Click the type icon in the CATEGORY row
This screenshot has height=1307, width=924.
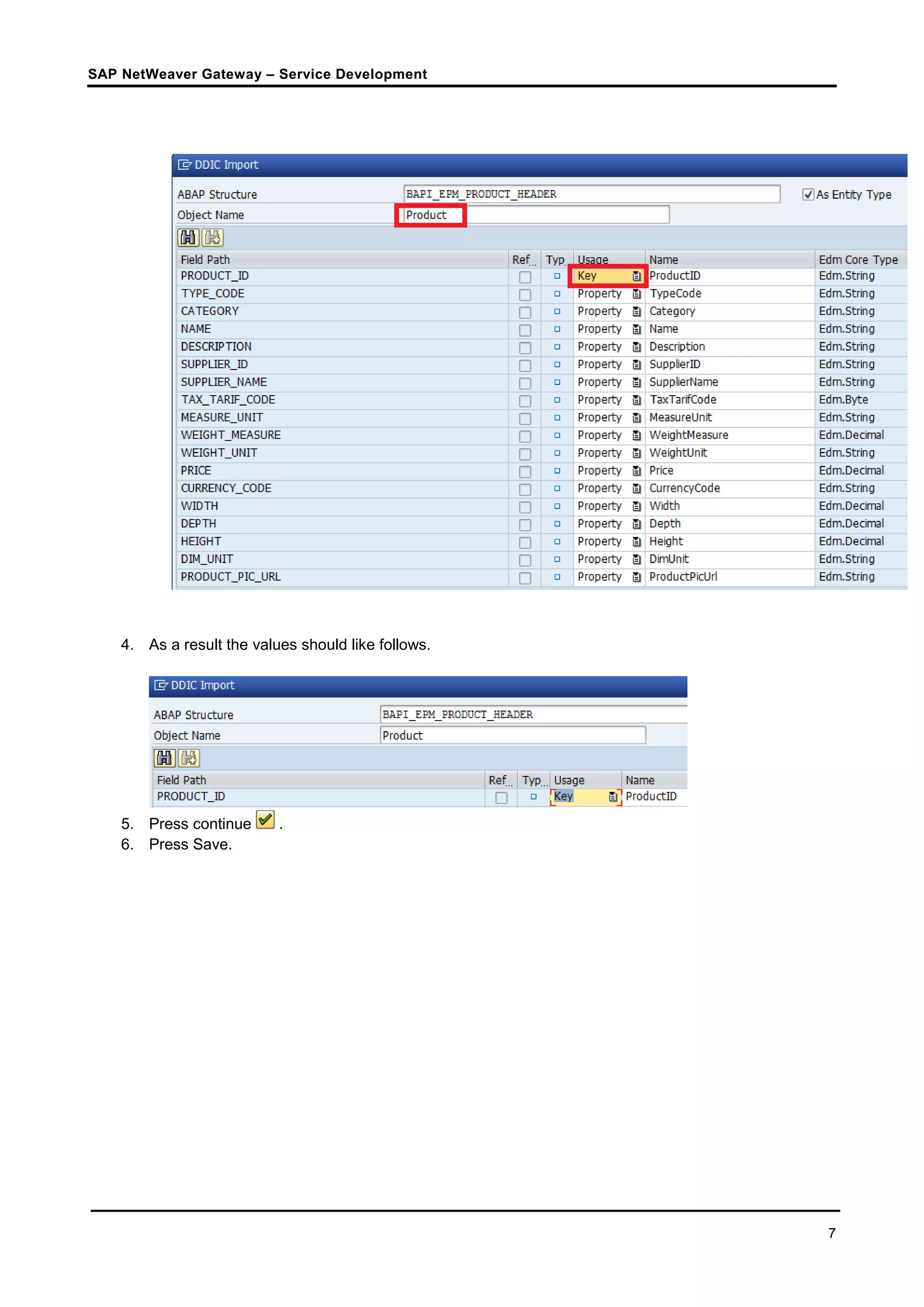[557, 311]
